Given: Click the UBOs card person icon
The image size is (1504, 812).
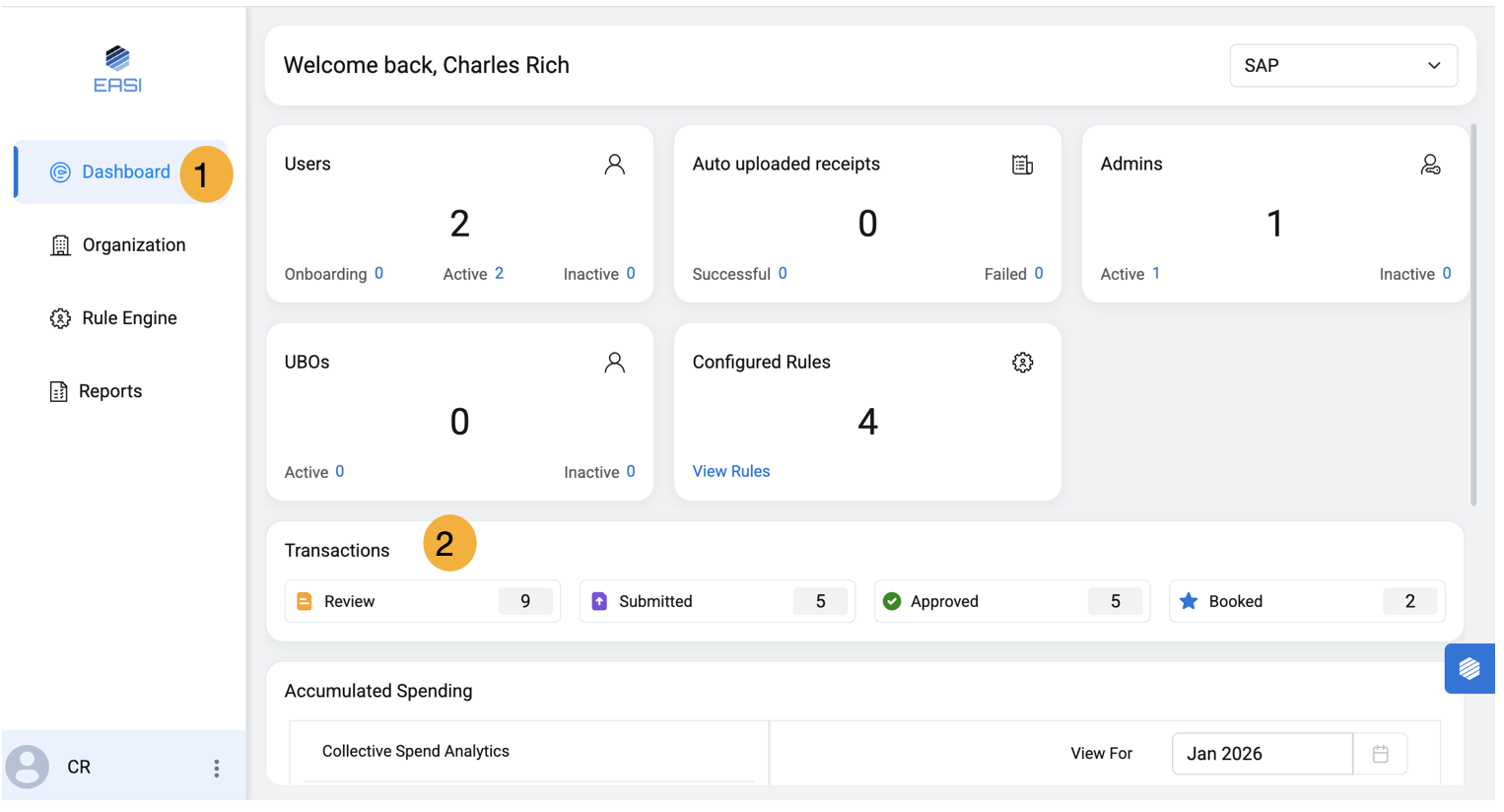Looking at the screenshot, I should click(614, 363).
